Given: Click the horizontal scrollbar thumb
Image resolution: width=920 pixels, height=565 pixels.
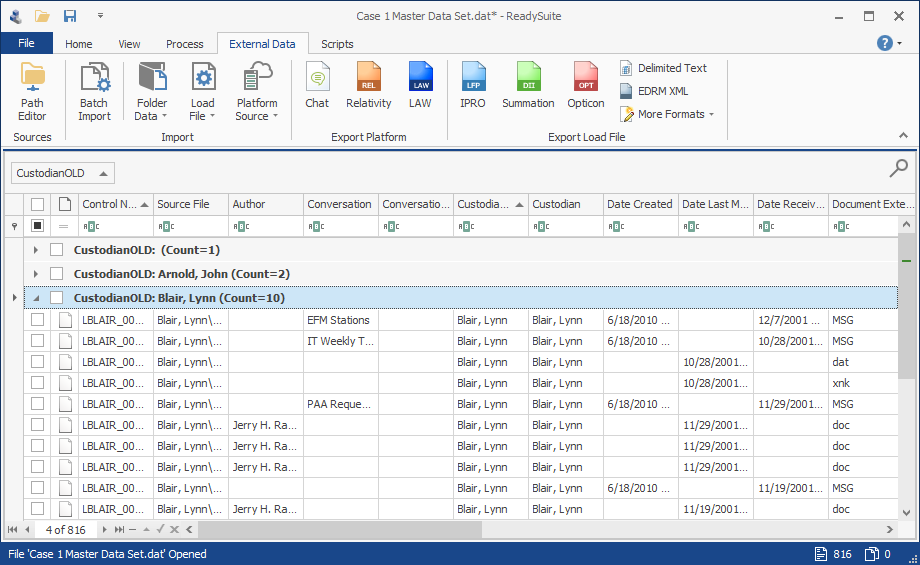Looking at the screenshot, I should tap(340, 530).
